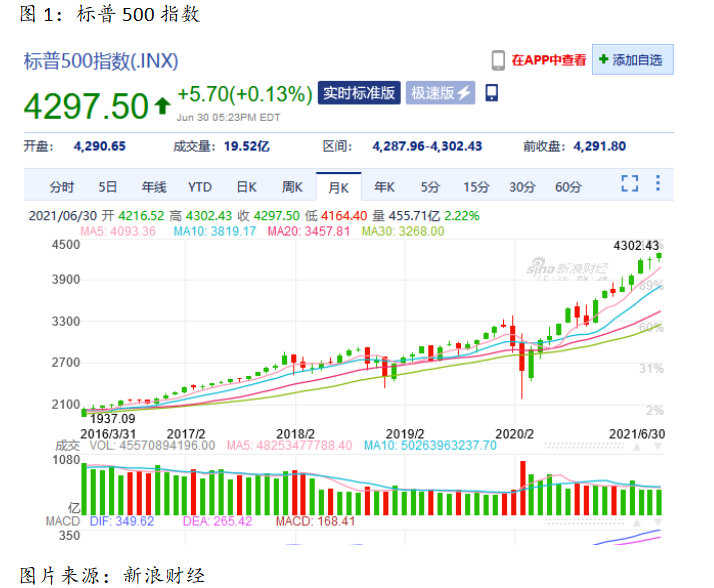Click the phone icon beside 在APP中查看
This screenshot has height=588, width=714.
(498, 60)
